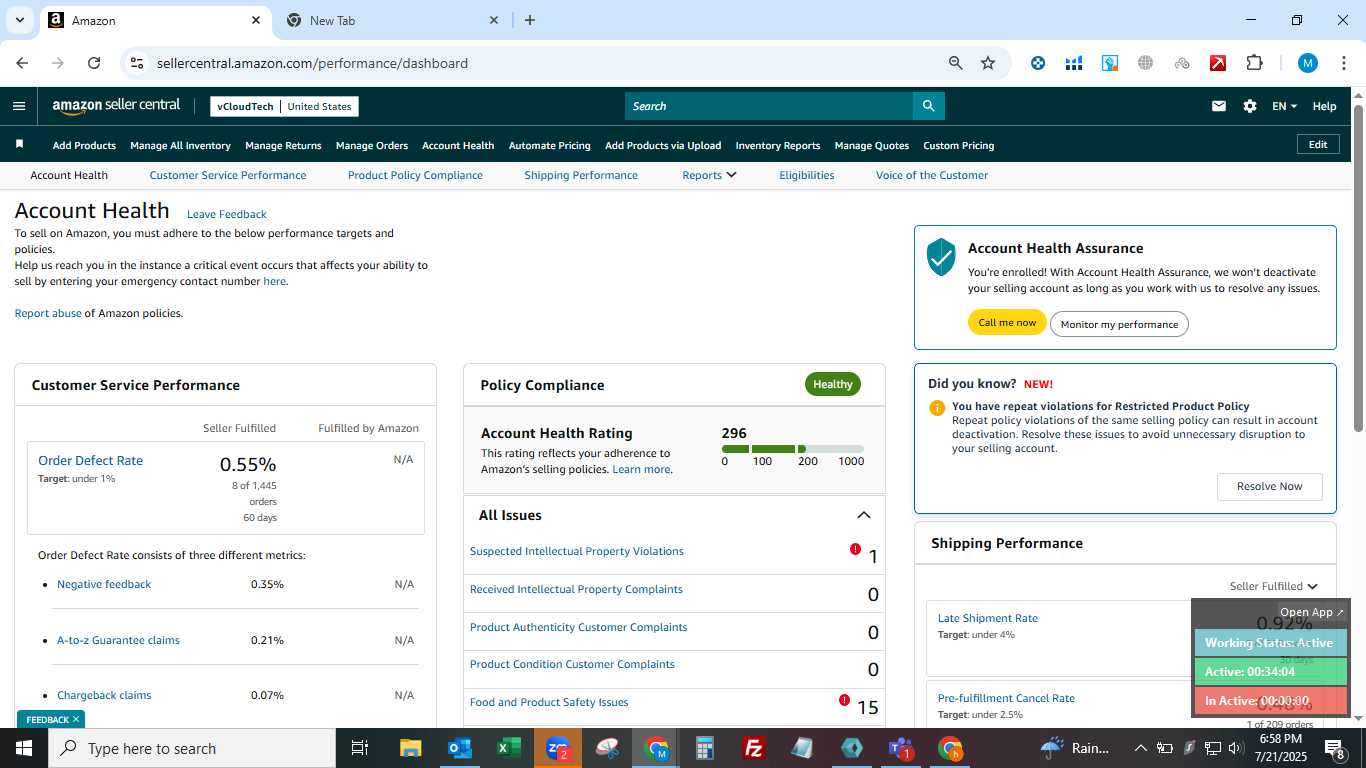Click the blue bar chart extension icon
The width and height of the screenshot is (1366, 768).
tap(1074, 63)
